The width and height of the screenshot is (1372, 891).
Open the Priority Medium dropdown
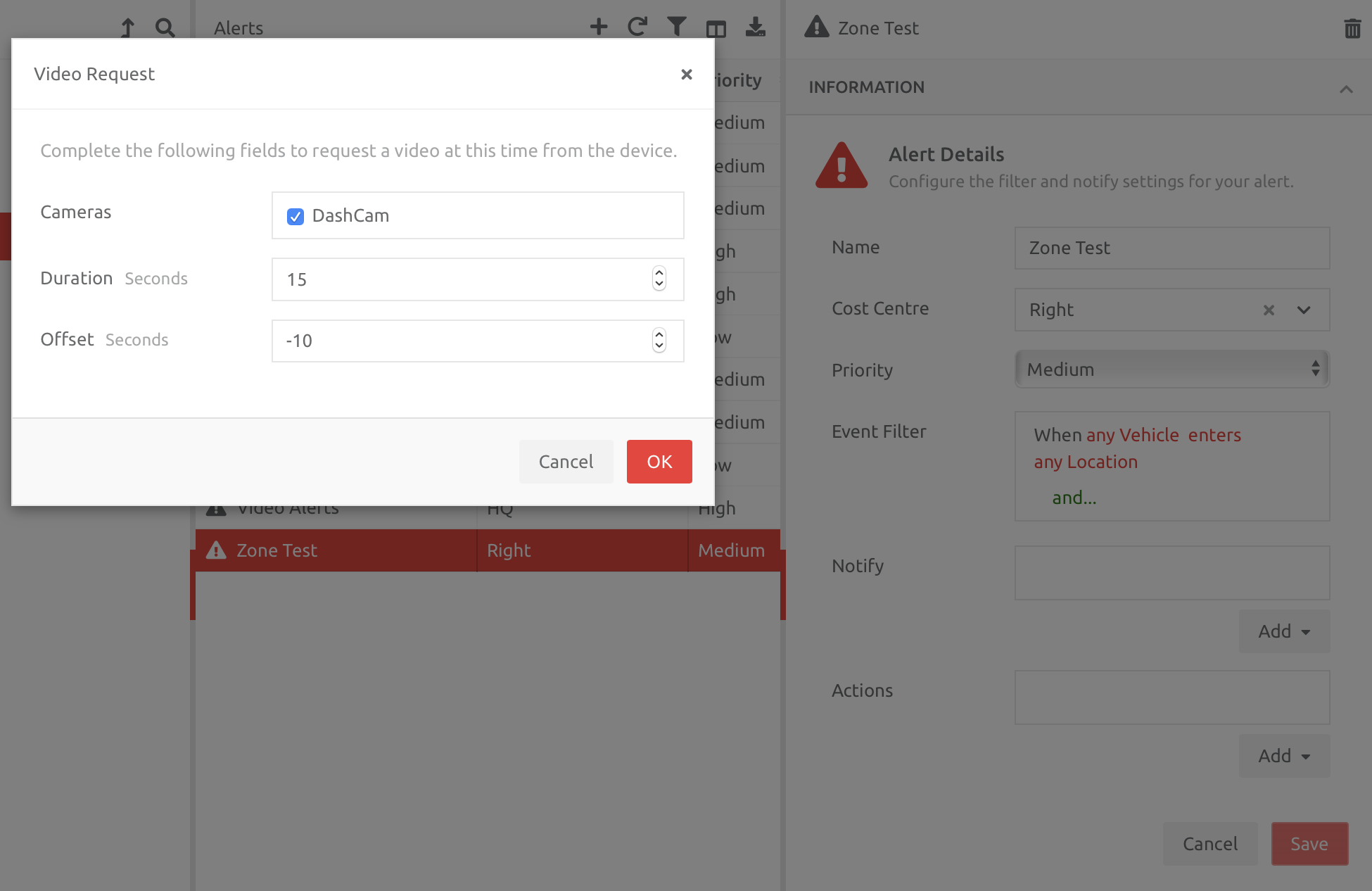coord(1172,369)
